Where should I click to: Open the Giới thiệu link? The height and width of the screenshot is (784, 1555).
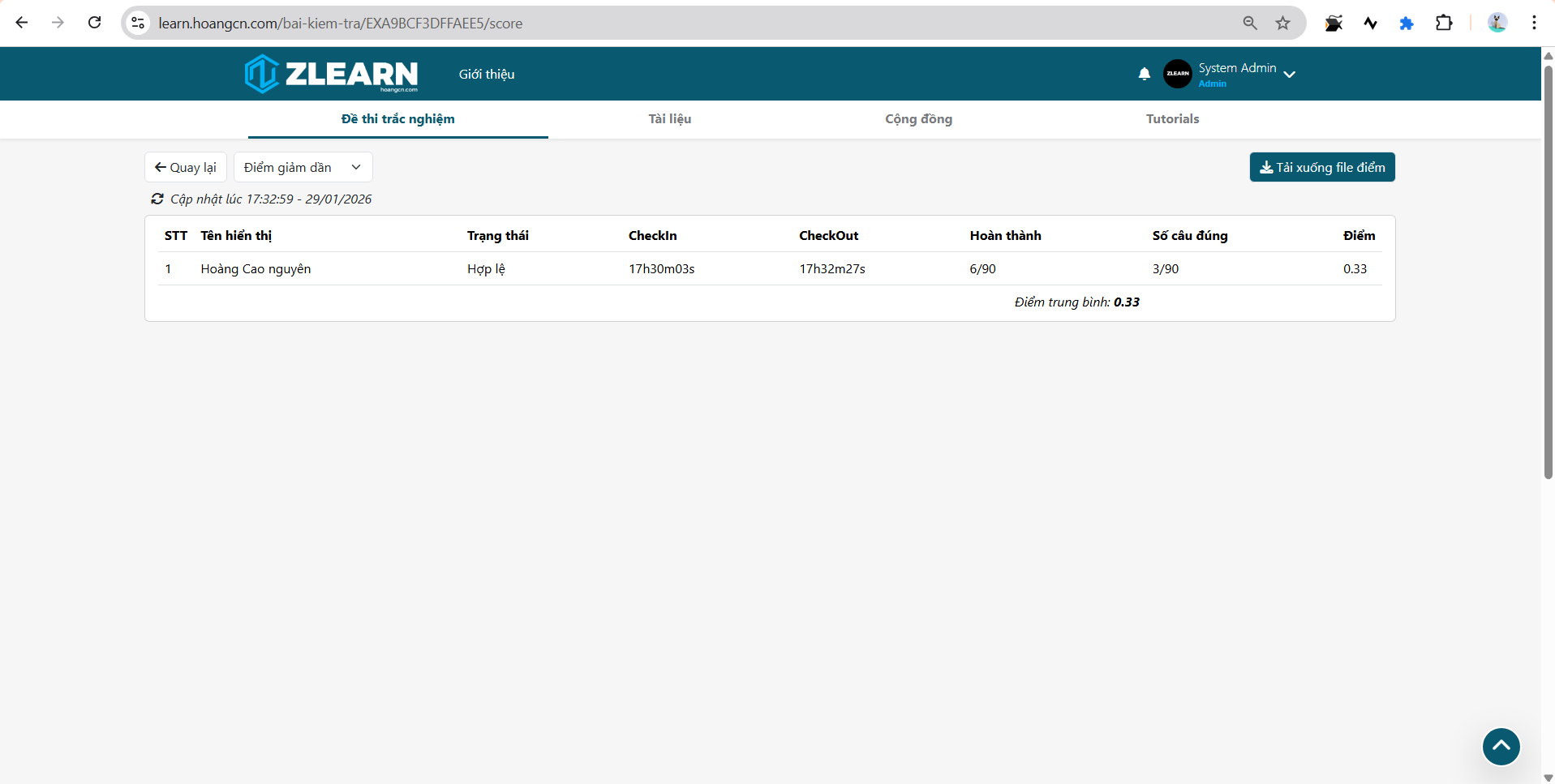pos(487,74)
